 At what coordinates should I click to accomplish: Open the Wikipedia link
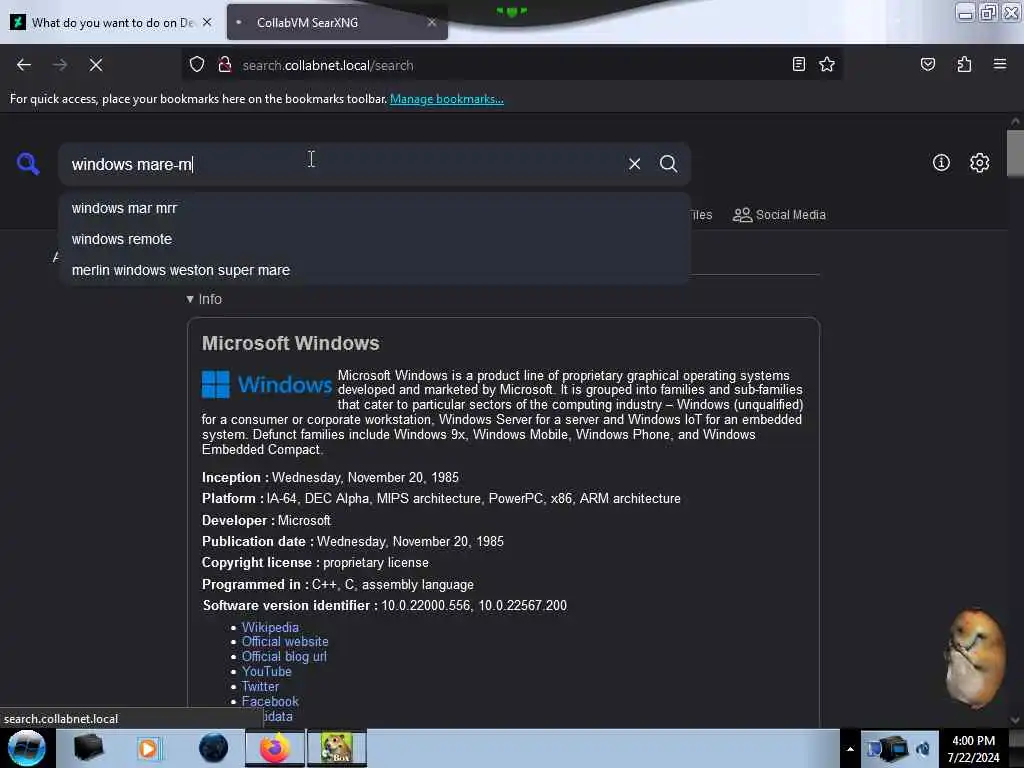tap(270, 627)
